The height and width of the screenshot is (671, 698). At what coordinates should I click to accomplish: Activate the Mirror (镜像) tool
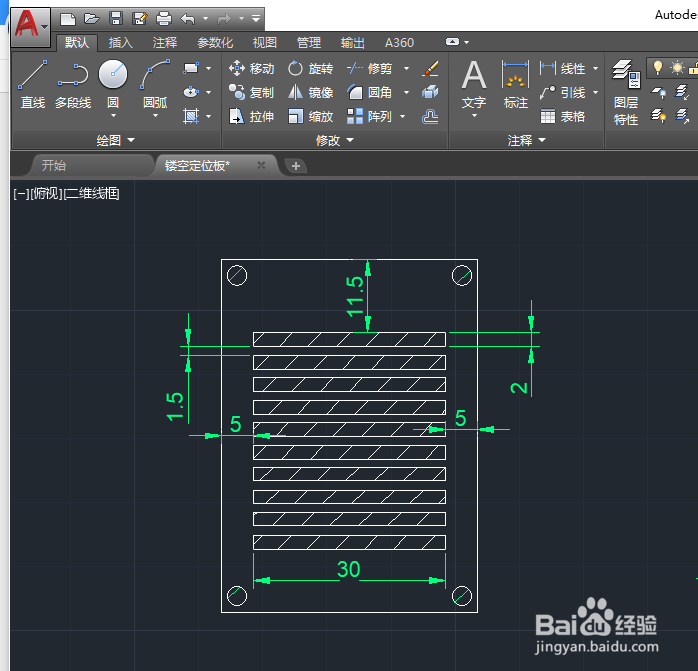click(x=310, y=93)
